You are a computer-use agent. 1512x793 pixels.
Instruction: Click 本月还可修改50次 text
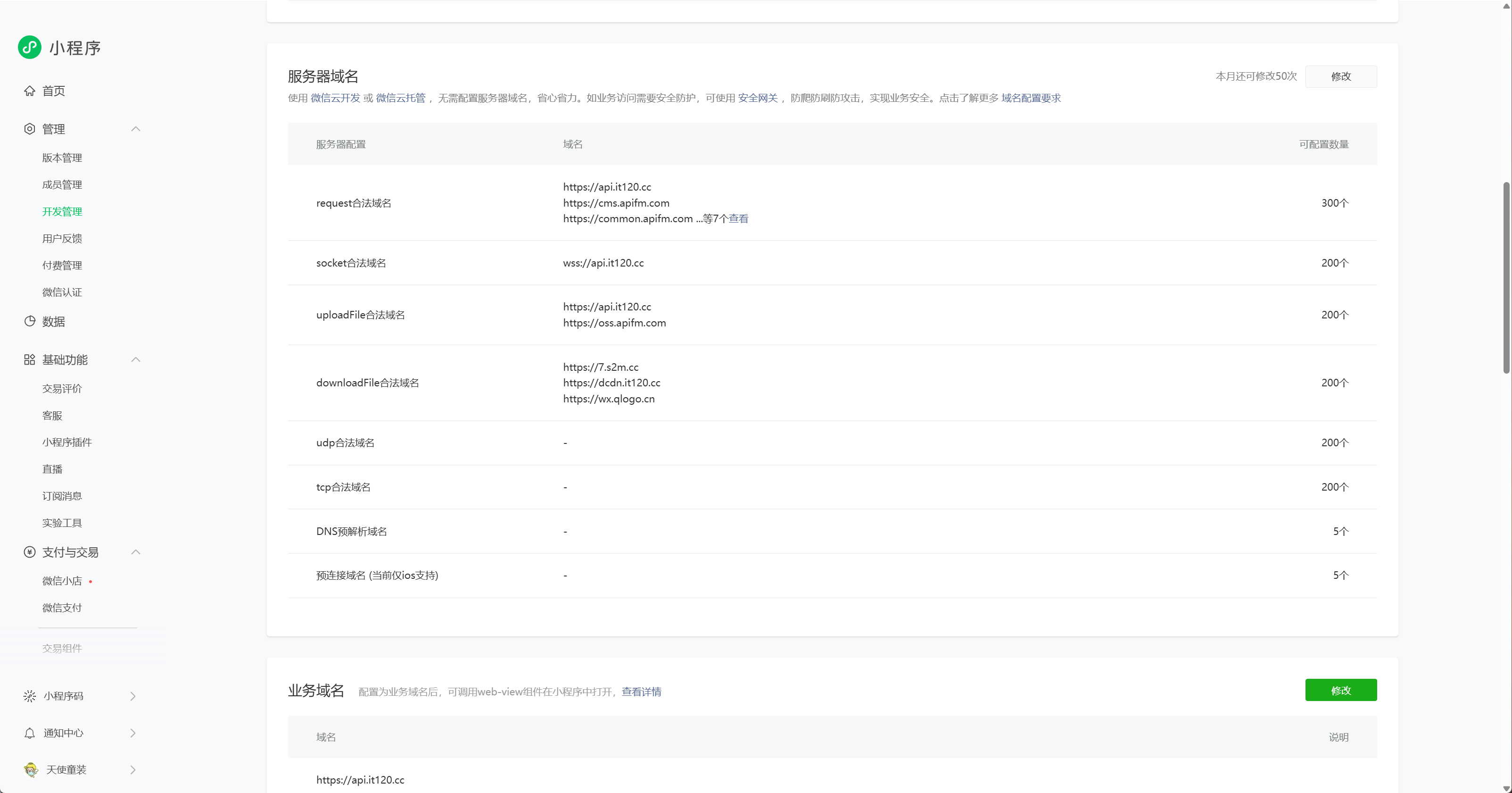pos(1256,76)
